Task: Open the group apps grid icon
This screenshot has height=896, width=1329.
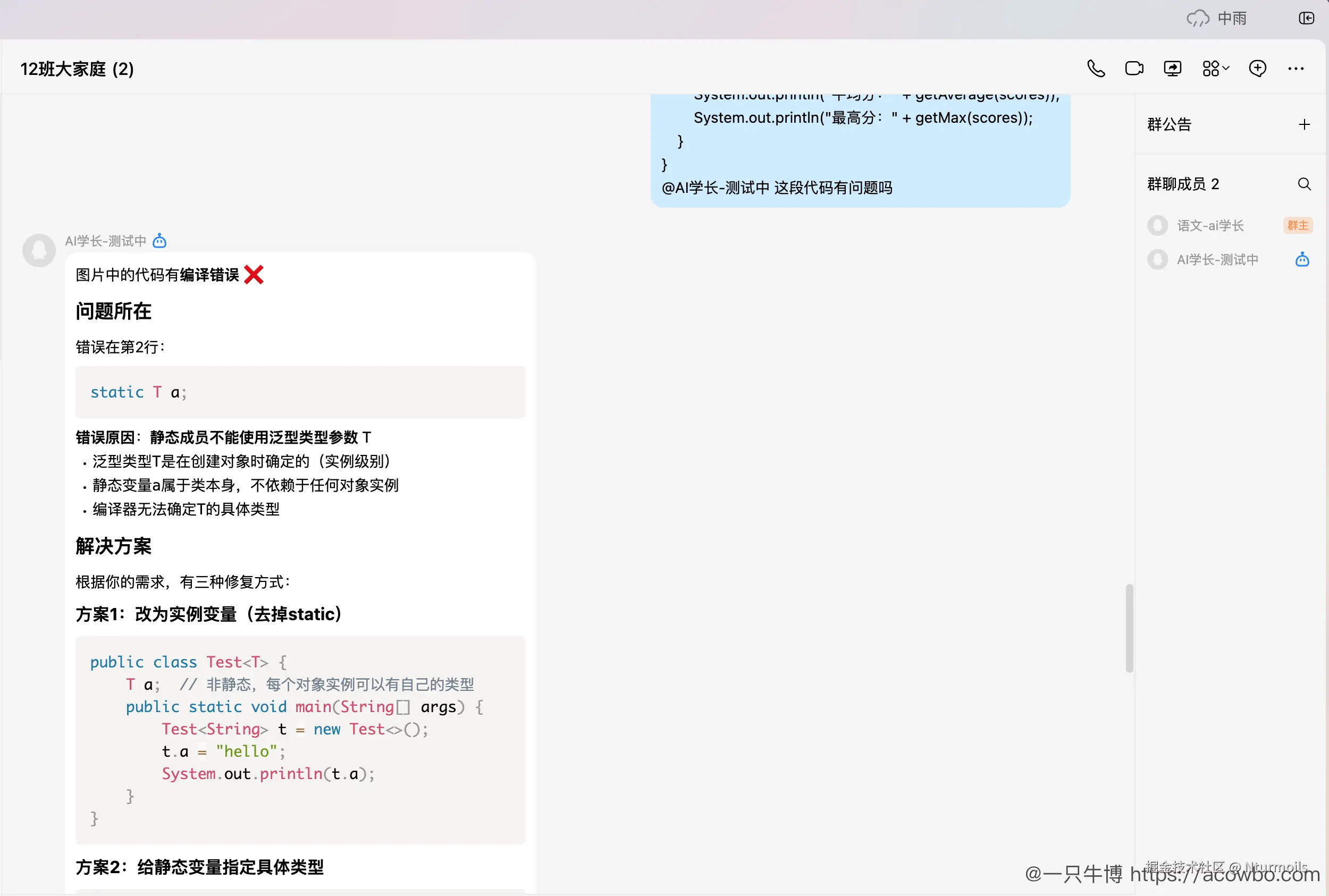Action: pos(1210,68)
